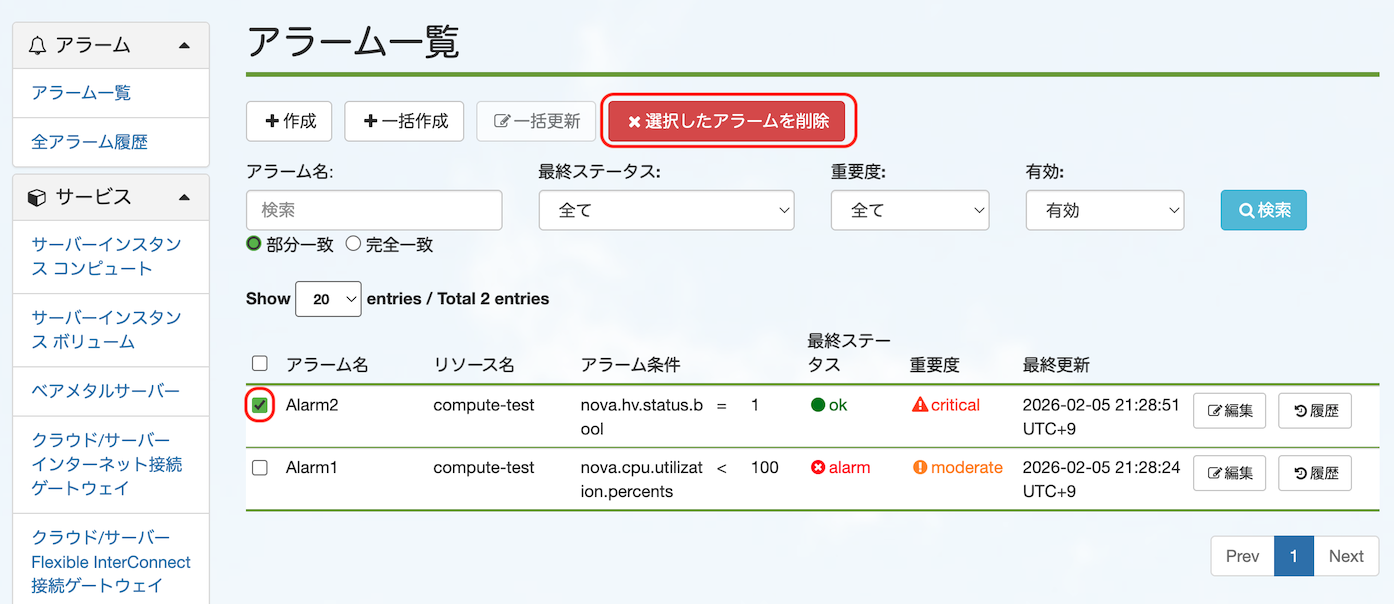Uncheck the Alarm2 row checkbox

(260, 405)
